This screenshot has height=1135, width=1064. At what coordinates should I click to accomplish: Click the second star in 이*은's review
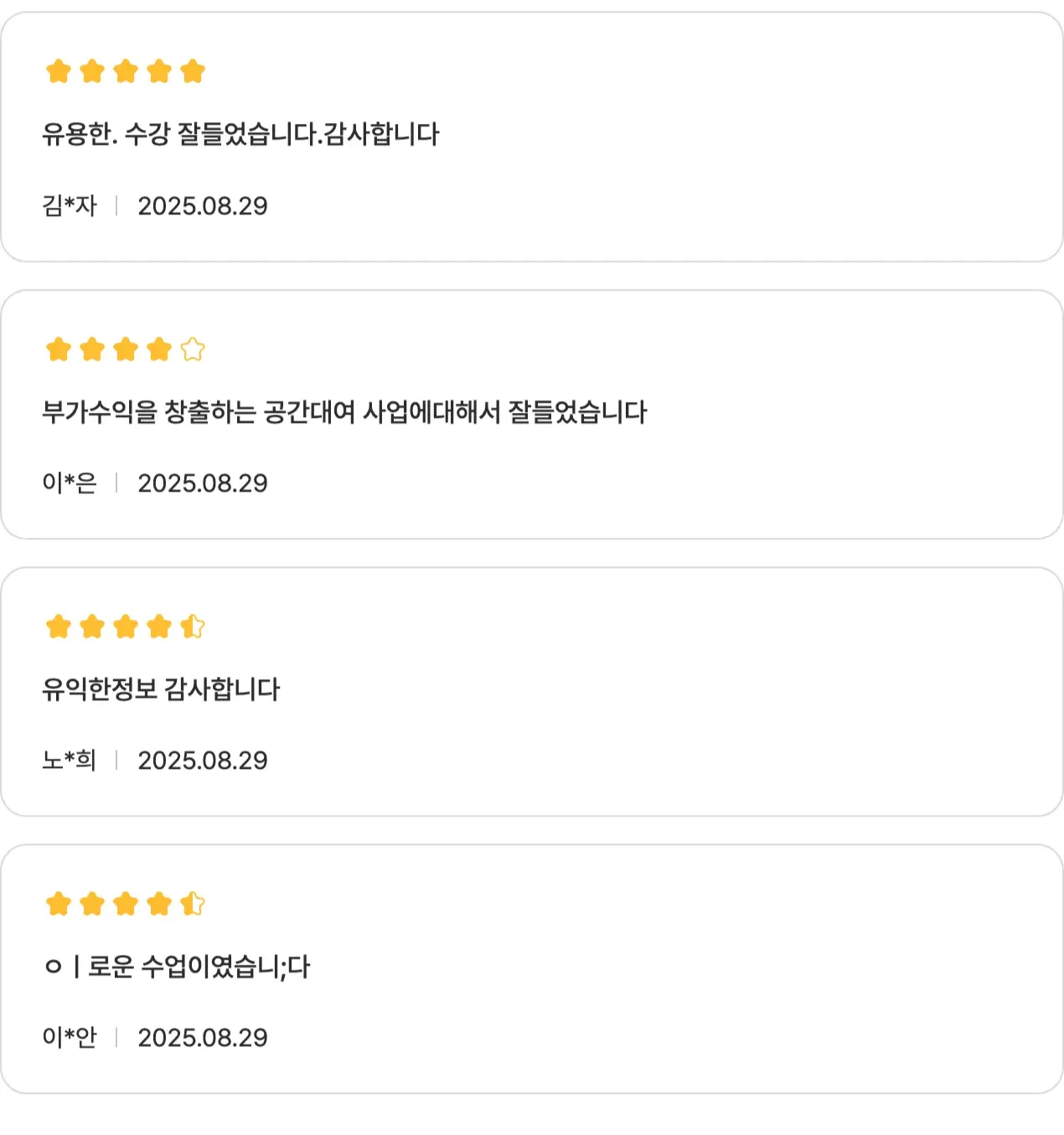click(92, 348)
